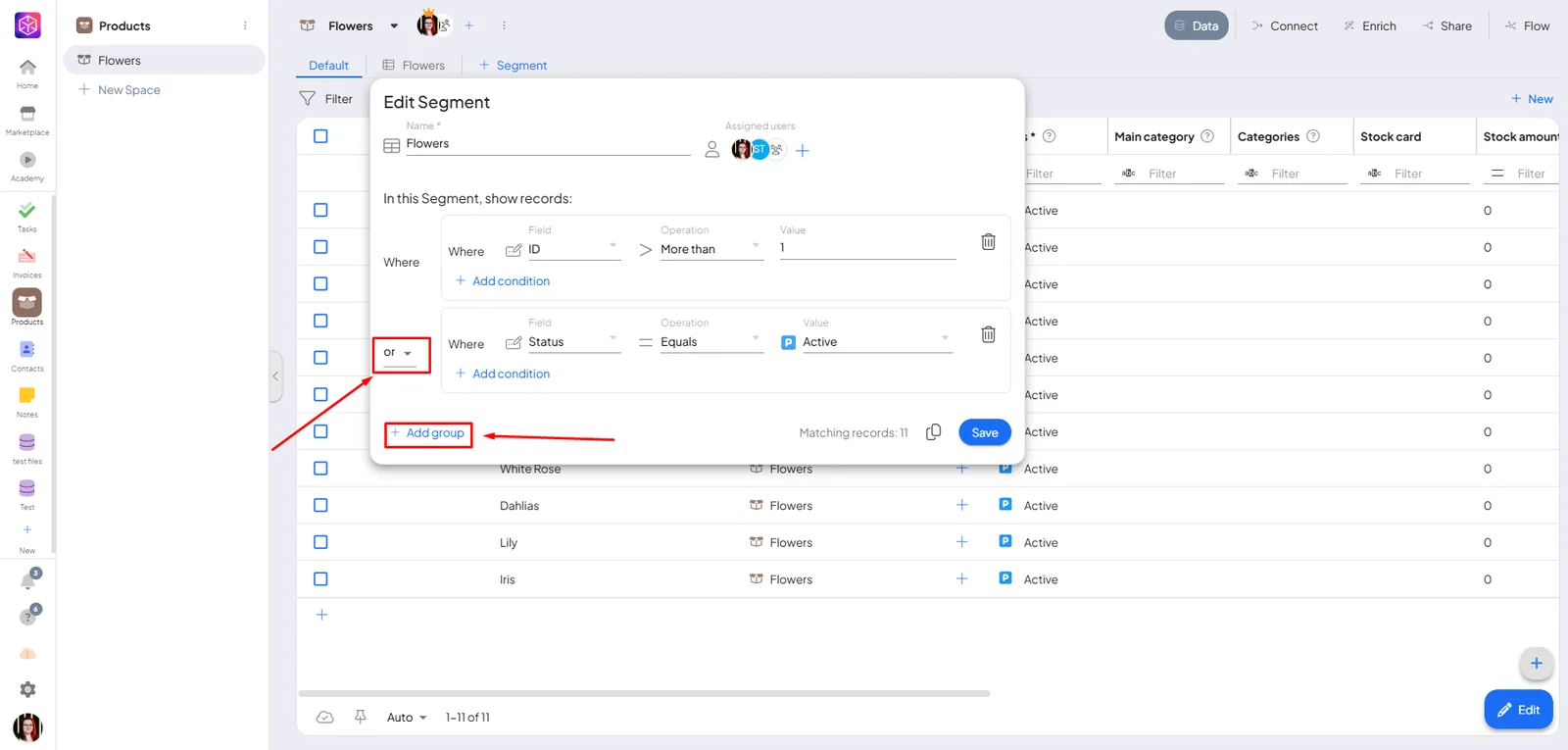
Task: Save the segment
Action: [984, 432]
